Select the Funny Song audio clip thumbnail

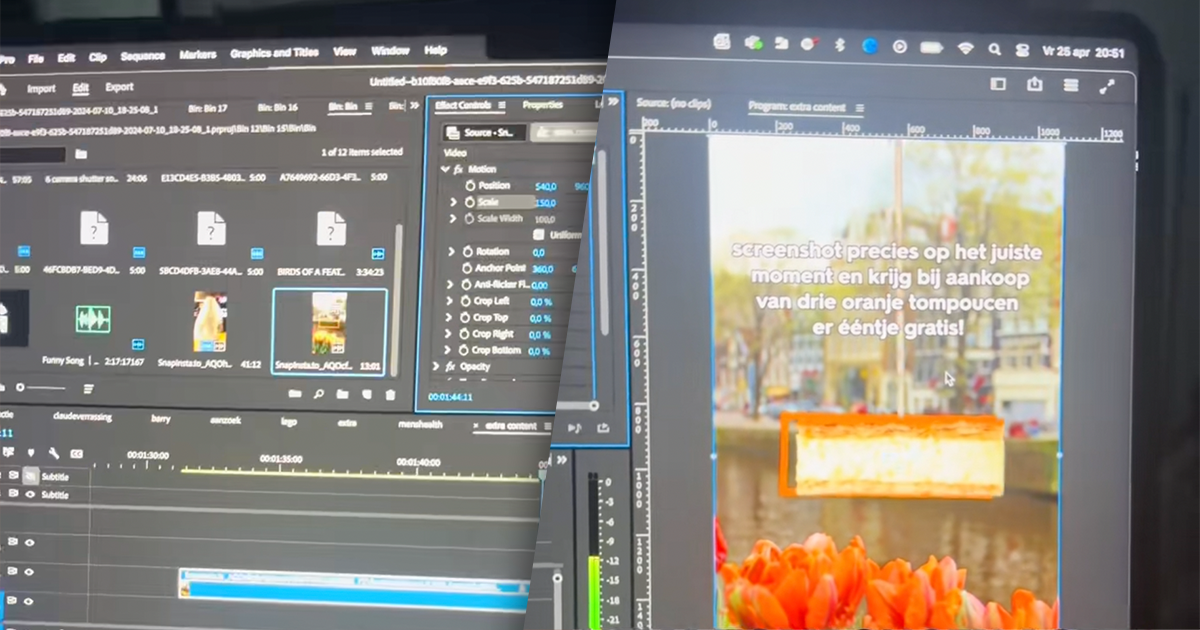[x=92, y=321]
